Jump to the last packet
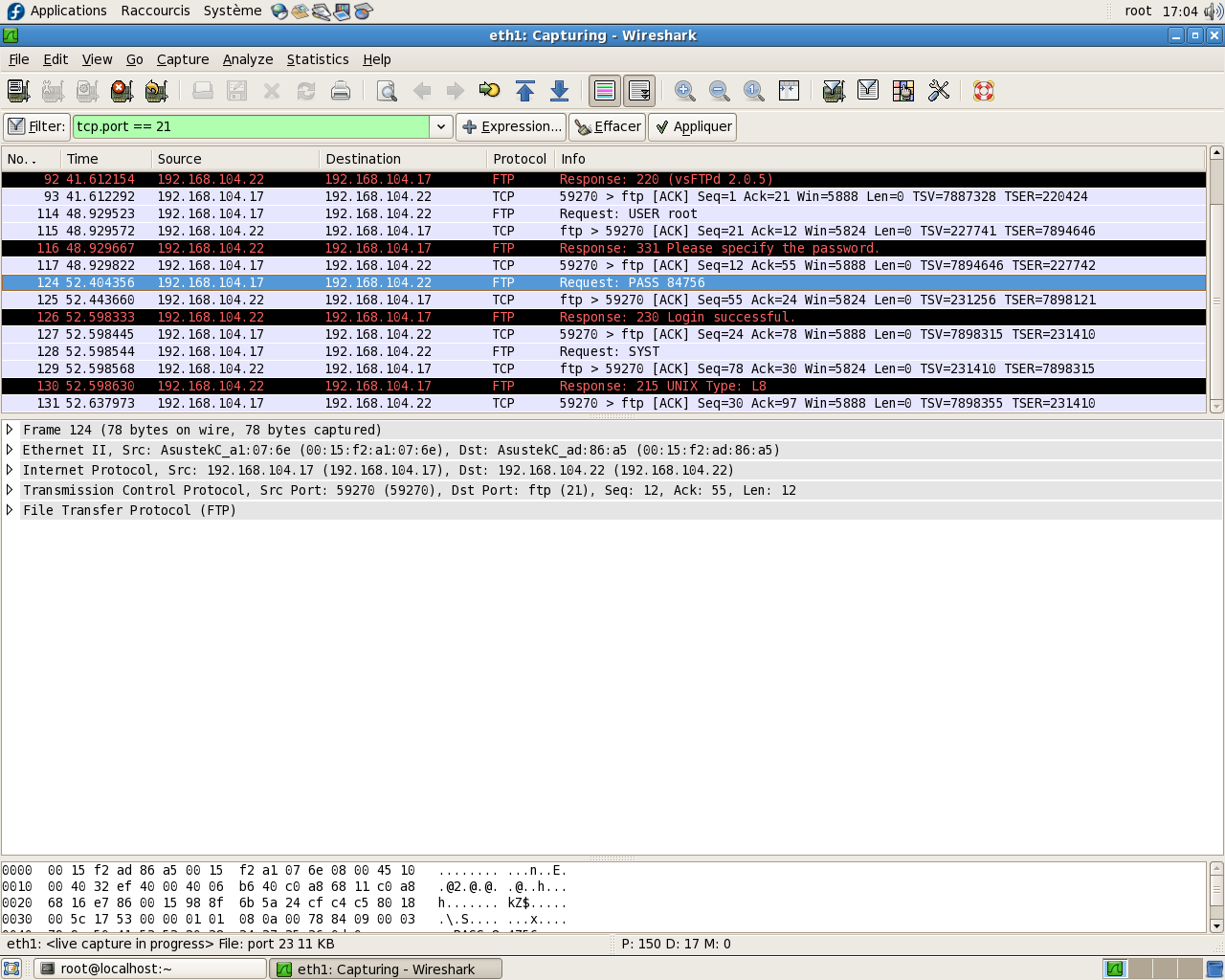The width and height of the screenshot is (1225, 980). point(559,91)
